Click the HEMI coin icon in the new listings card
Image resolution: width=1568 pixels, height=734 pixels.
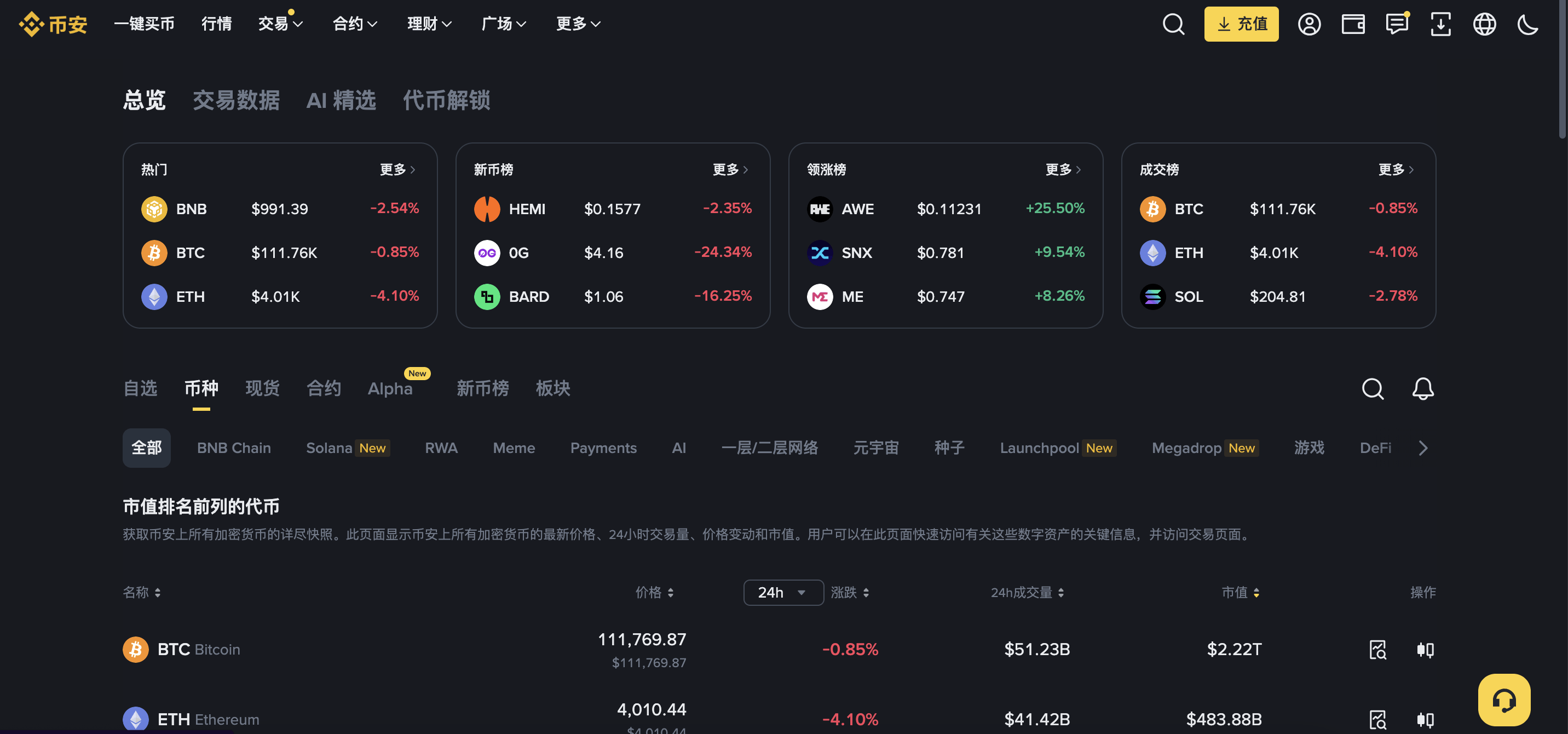point(487,209)
